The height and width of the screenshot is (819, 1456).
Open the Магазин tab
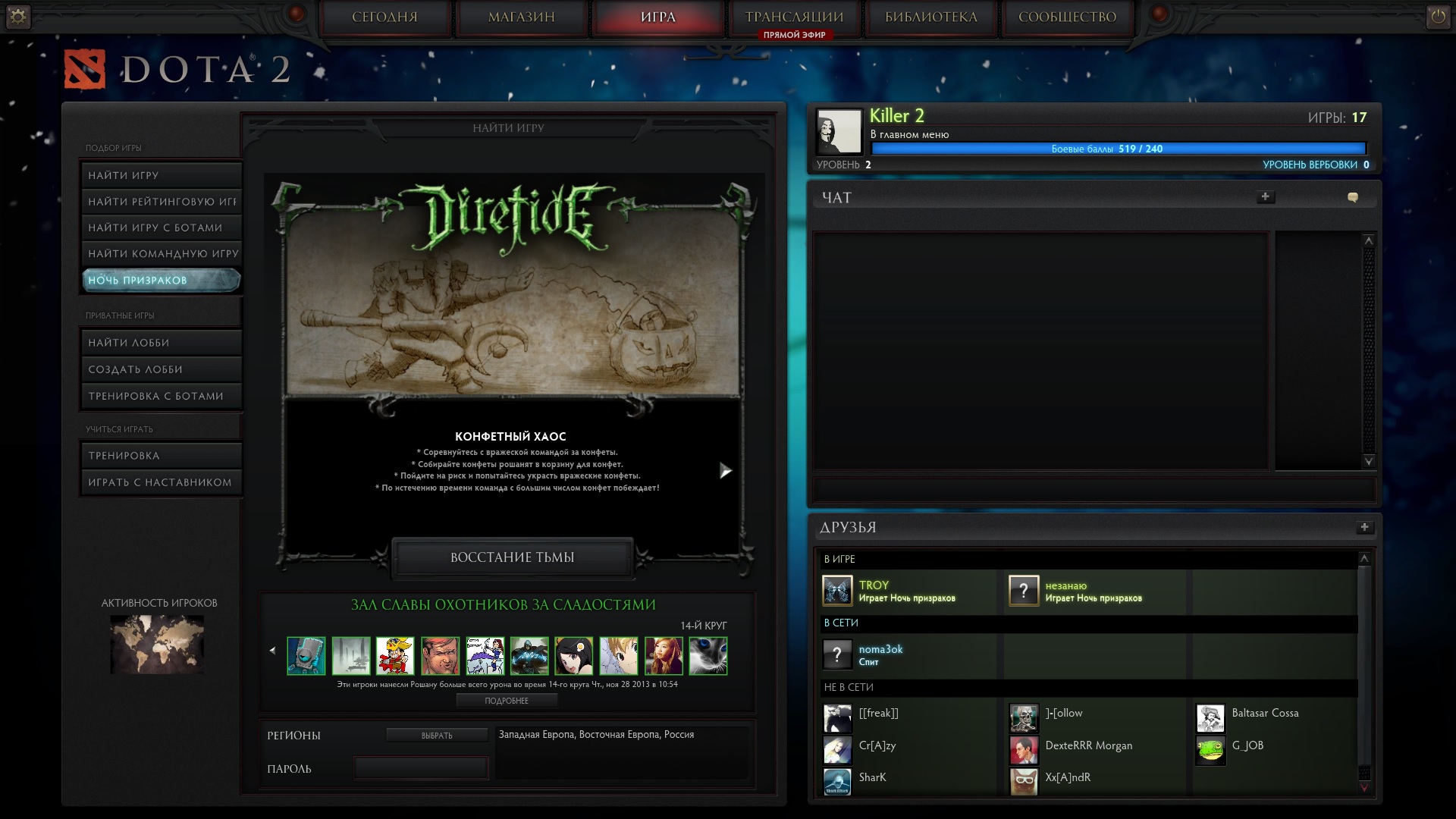pos(522,17)
